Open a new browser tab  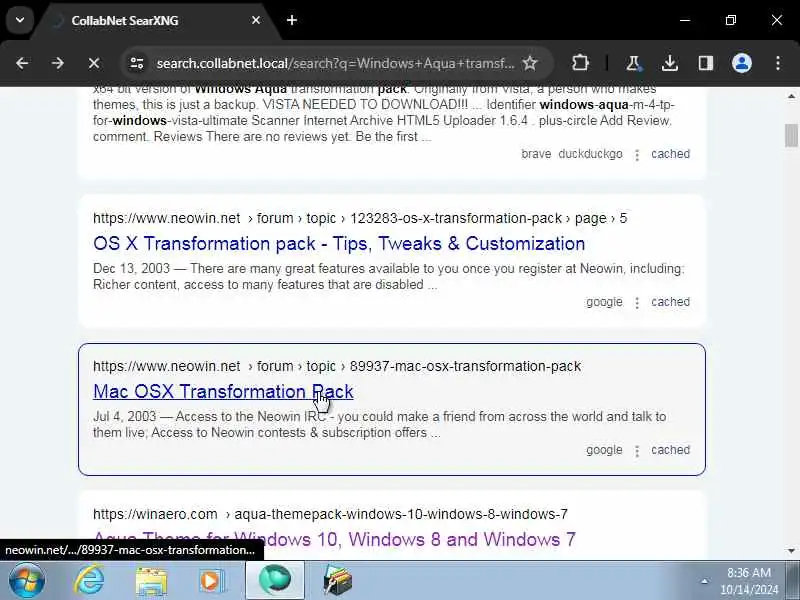pyautogui.click(x=292, y=20)
